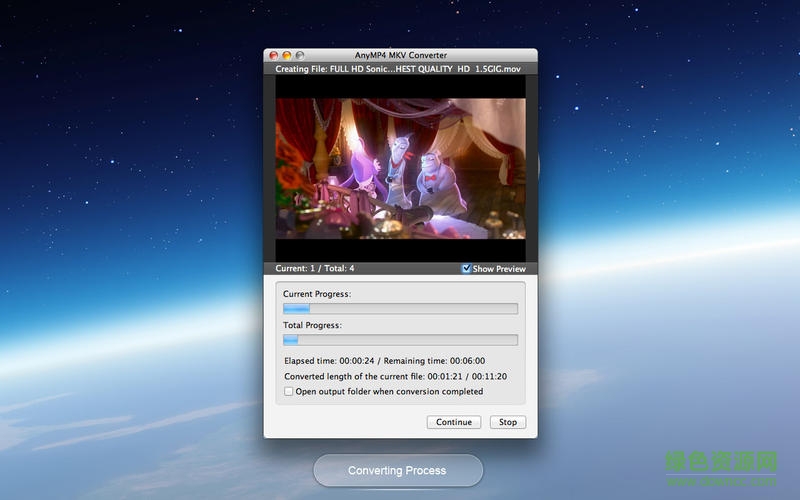Click the Elapsed time readout
800x500 pixels.
tap(384, 360)
